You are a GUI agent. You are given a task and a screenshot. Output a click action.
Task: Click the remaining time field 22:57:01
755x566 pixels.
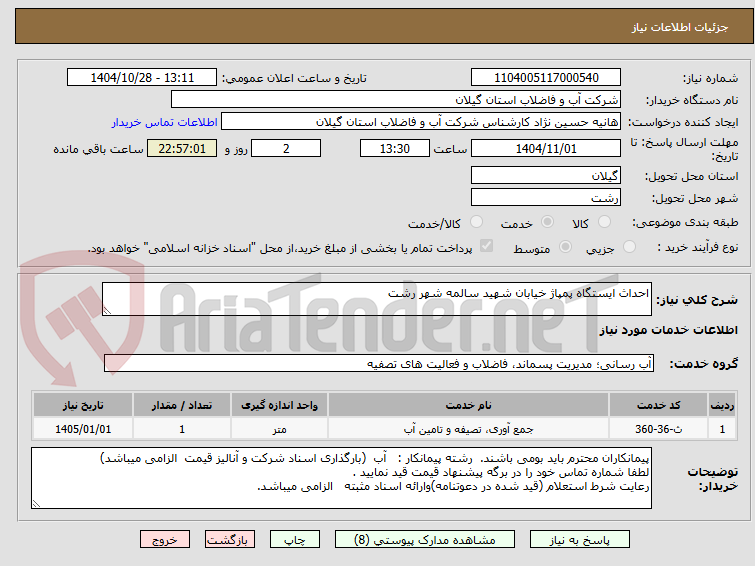182,148
